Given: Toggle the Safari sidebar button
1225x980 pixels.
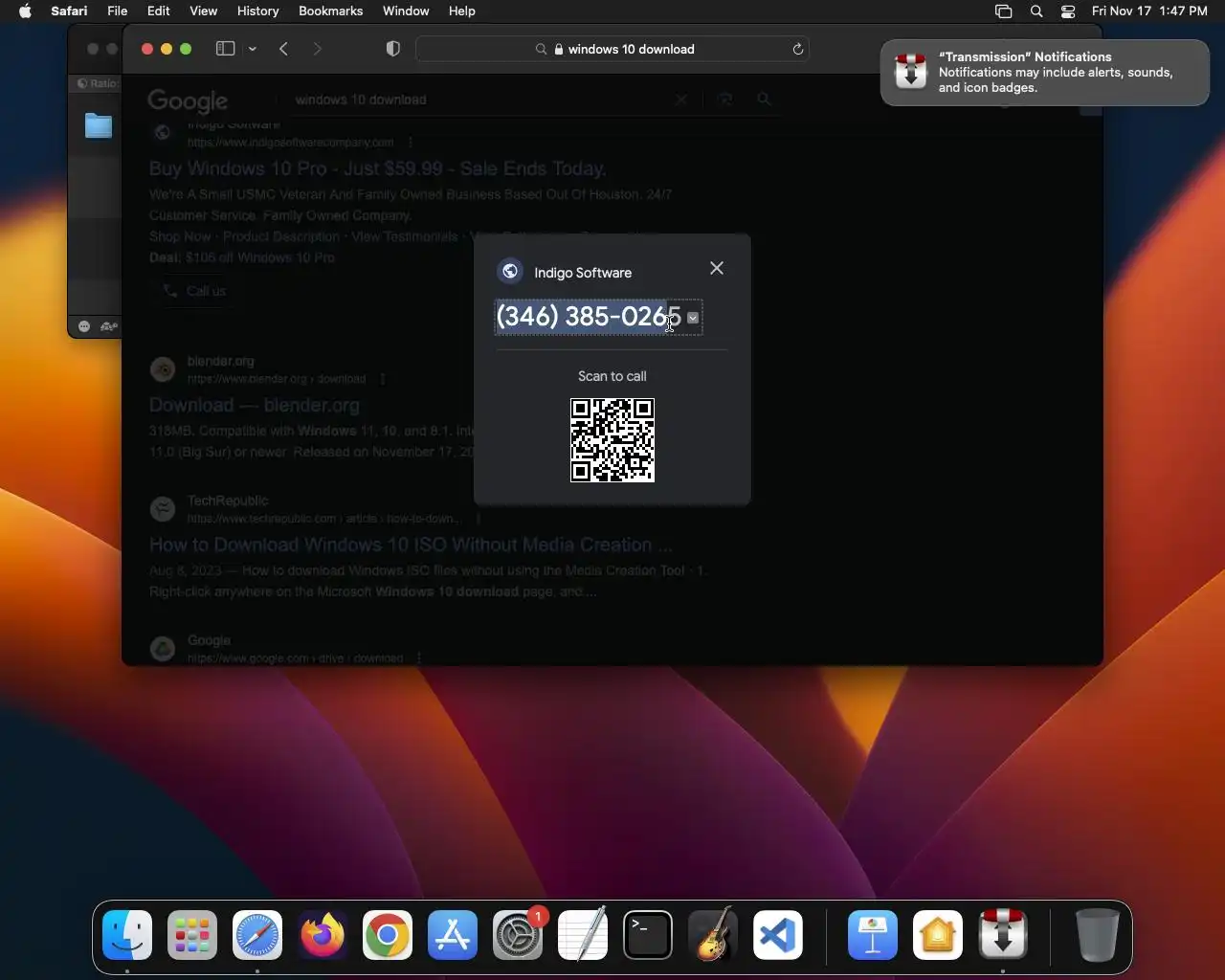Looking at the screenshot, I should click(x=226, y=49).
